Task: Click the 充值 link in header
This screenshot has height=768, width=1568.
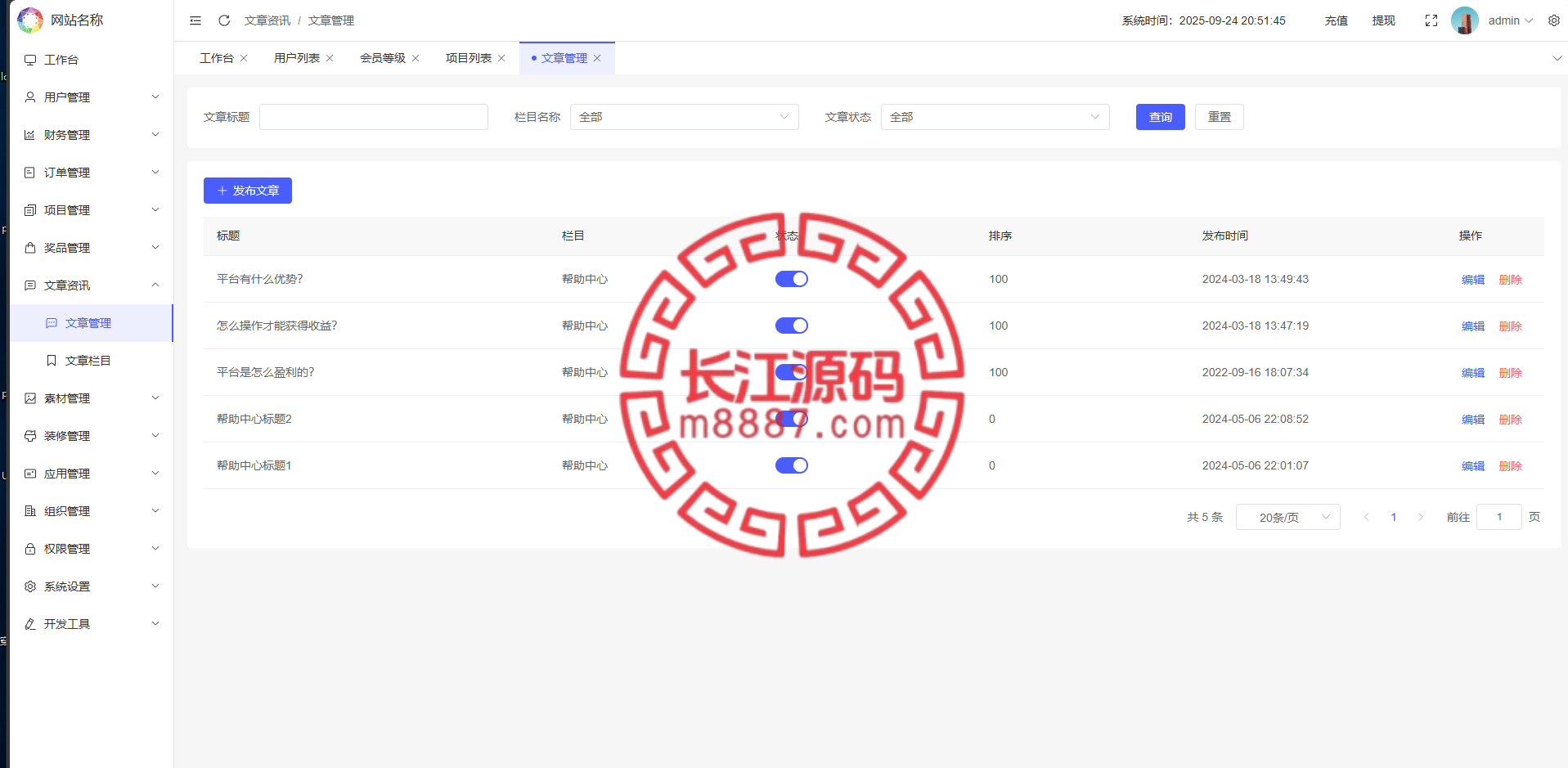Action: coord(1337,20)
